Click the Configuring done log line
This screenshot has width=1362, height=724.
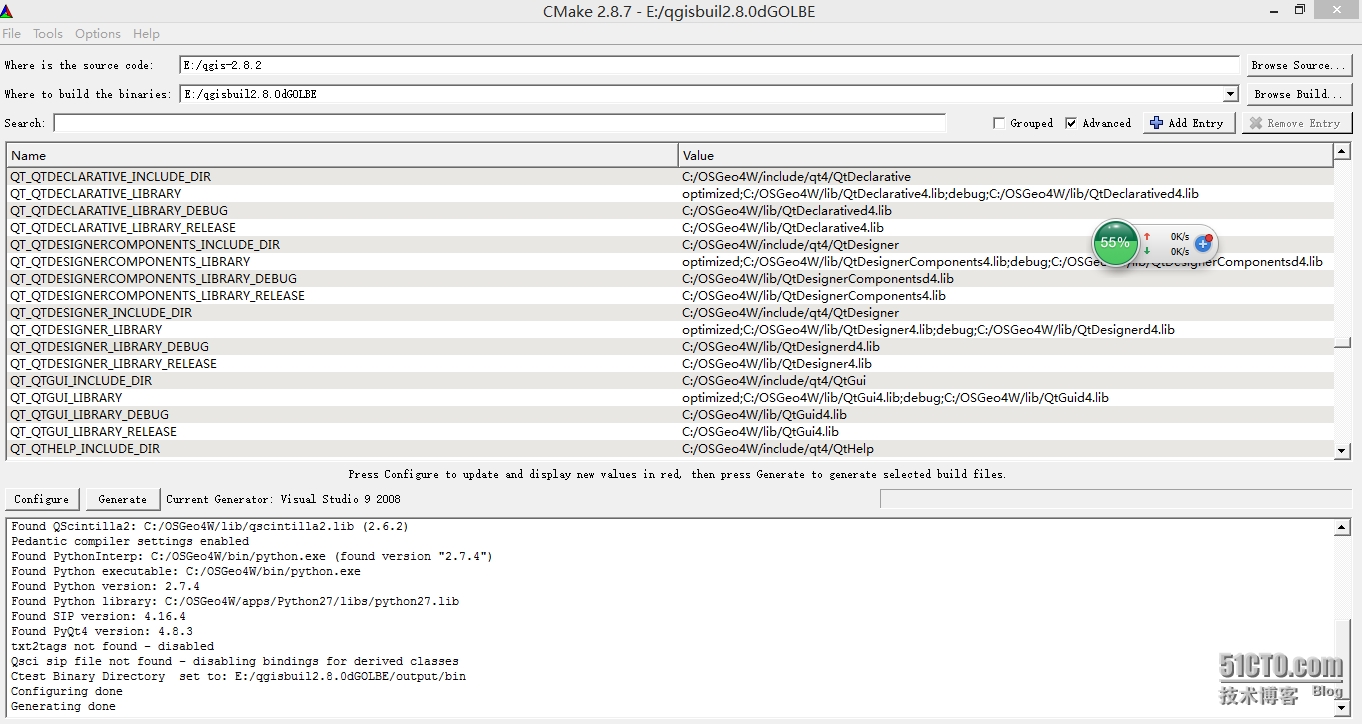tap(67, 691)
